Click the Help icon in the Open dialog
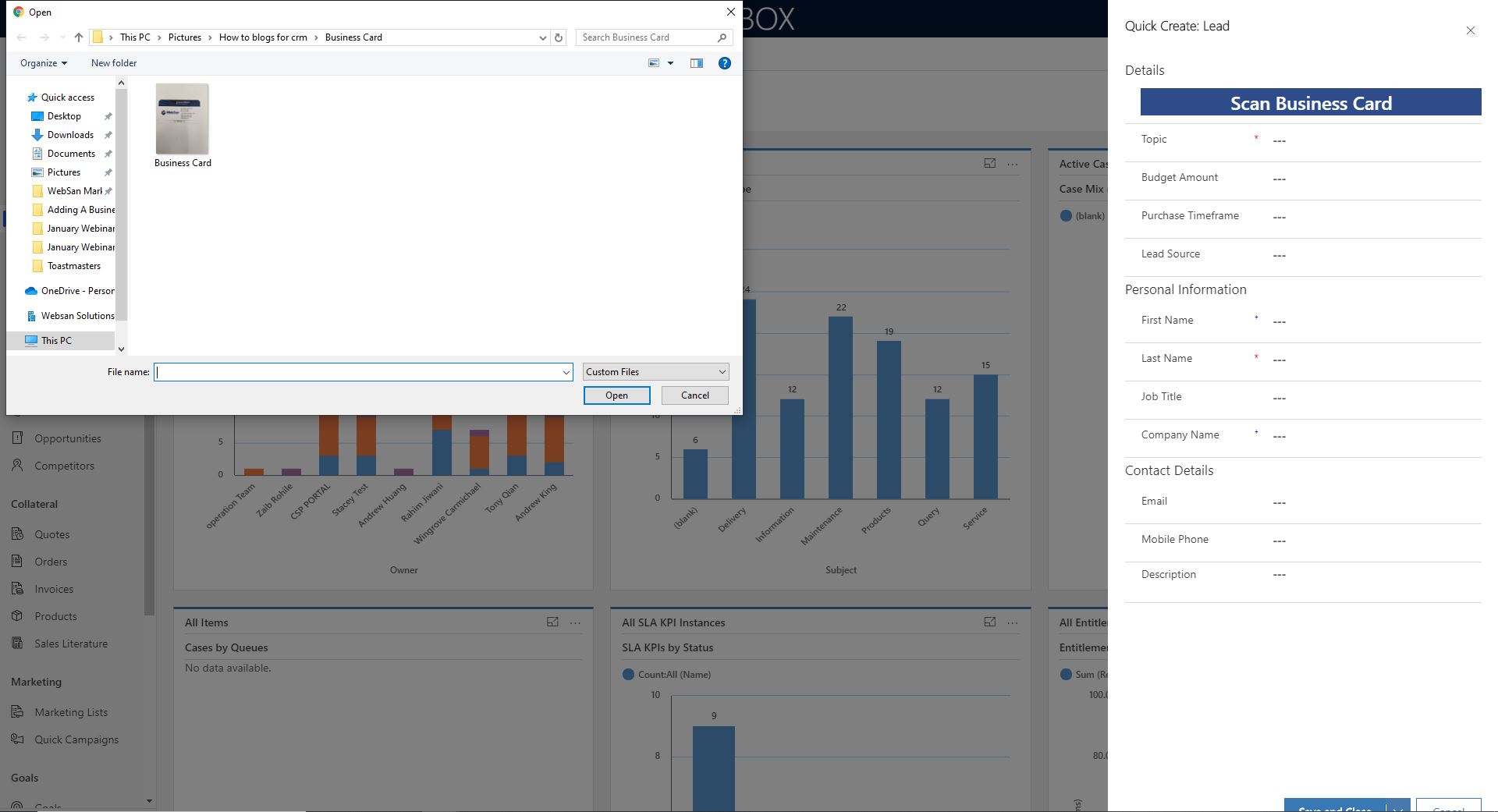This screenshot has height=812, width=1498. click(724, 63)
